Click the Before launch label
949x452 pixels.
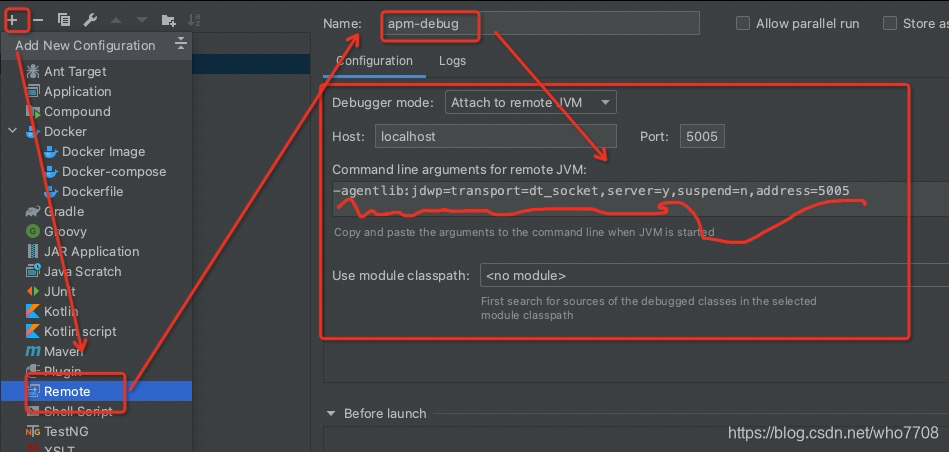(x=385, y=414)
